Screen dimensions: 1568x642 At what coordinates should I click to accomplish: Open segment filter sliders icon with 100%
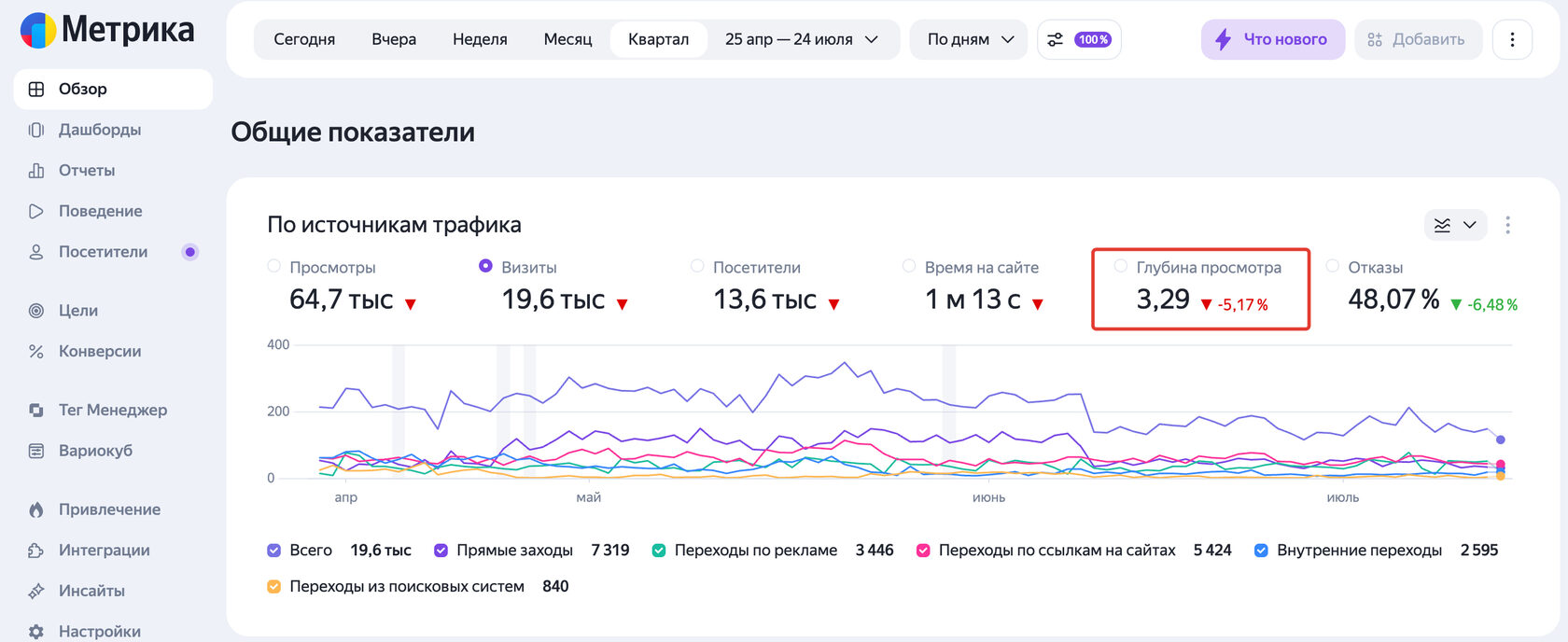(1079, 39)
